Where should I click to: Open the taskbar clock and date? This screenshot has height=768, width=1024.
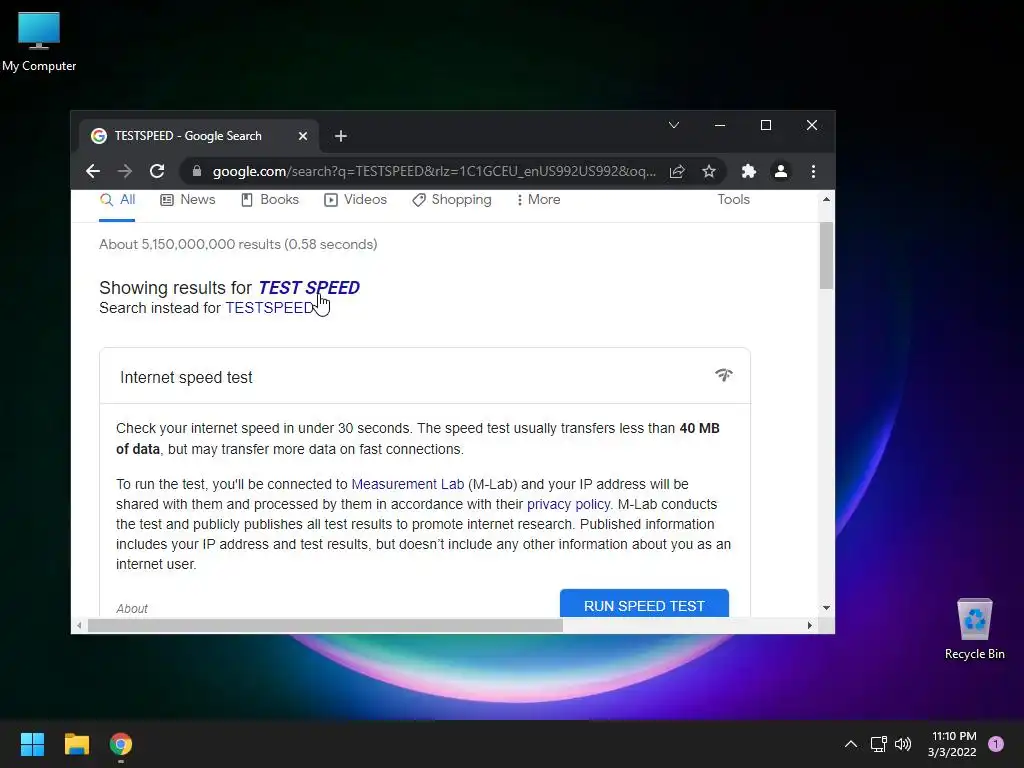pos(953,744)
